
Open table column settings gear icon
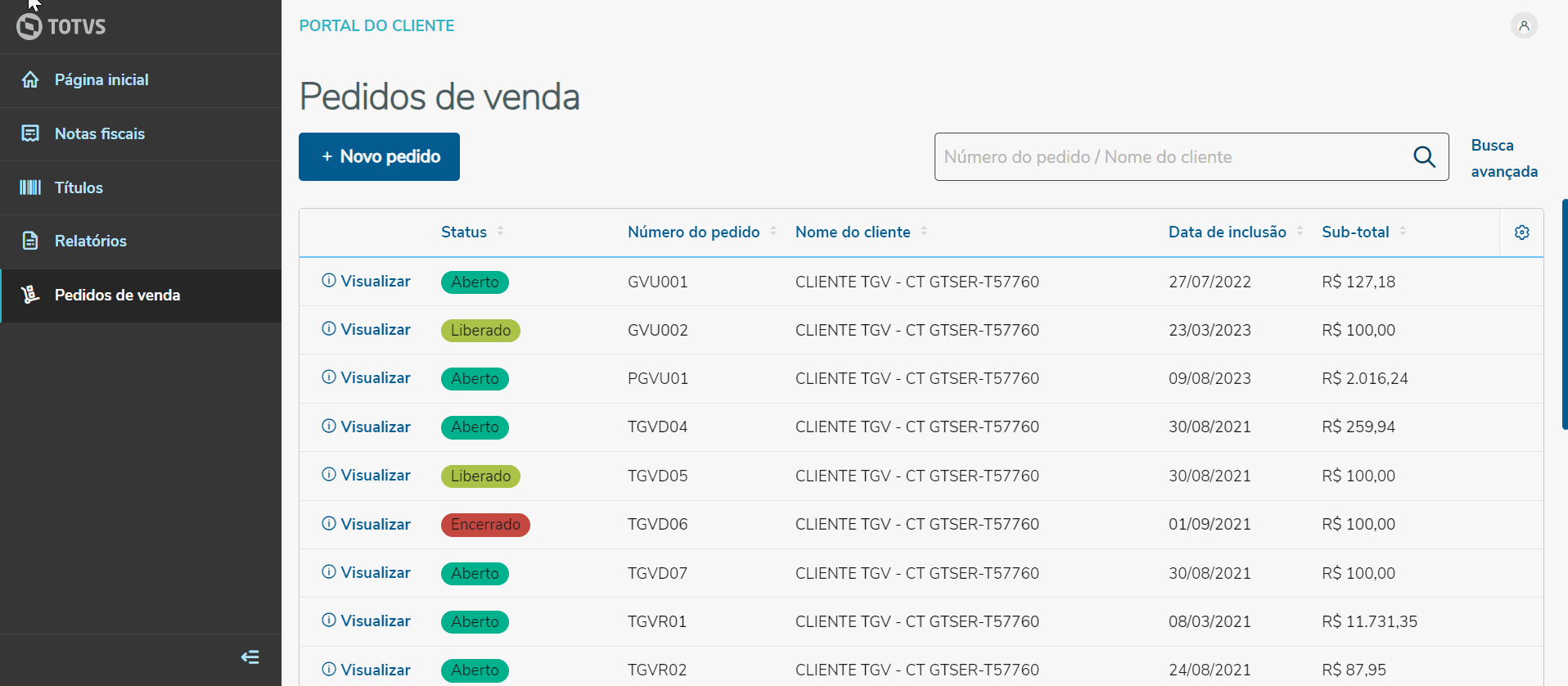click(1522, 232)
